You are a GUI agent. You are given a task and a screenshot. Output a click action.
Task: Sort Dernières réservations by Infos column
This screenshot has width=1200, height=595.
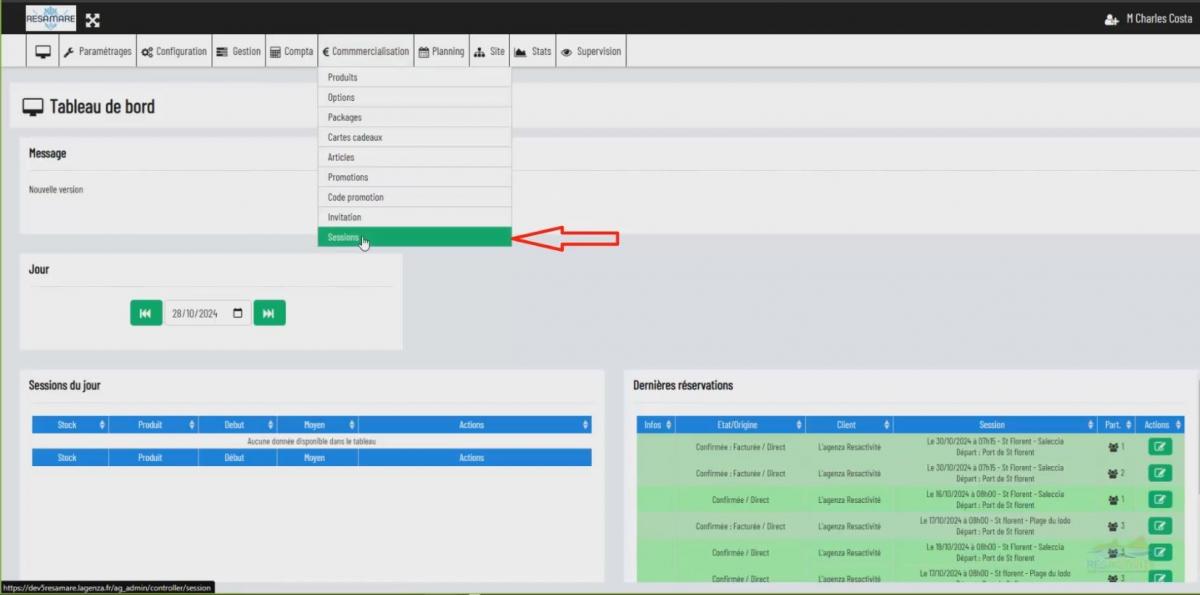(656, 425)
